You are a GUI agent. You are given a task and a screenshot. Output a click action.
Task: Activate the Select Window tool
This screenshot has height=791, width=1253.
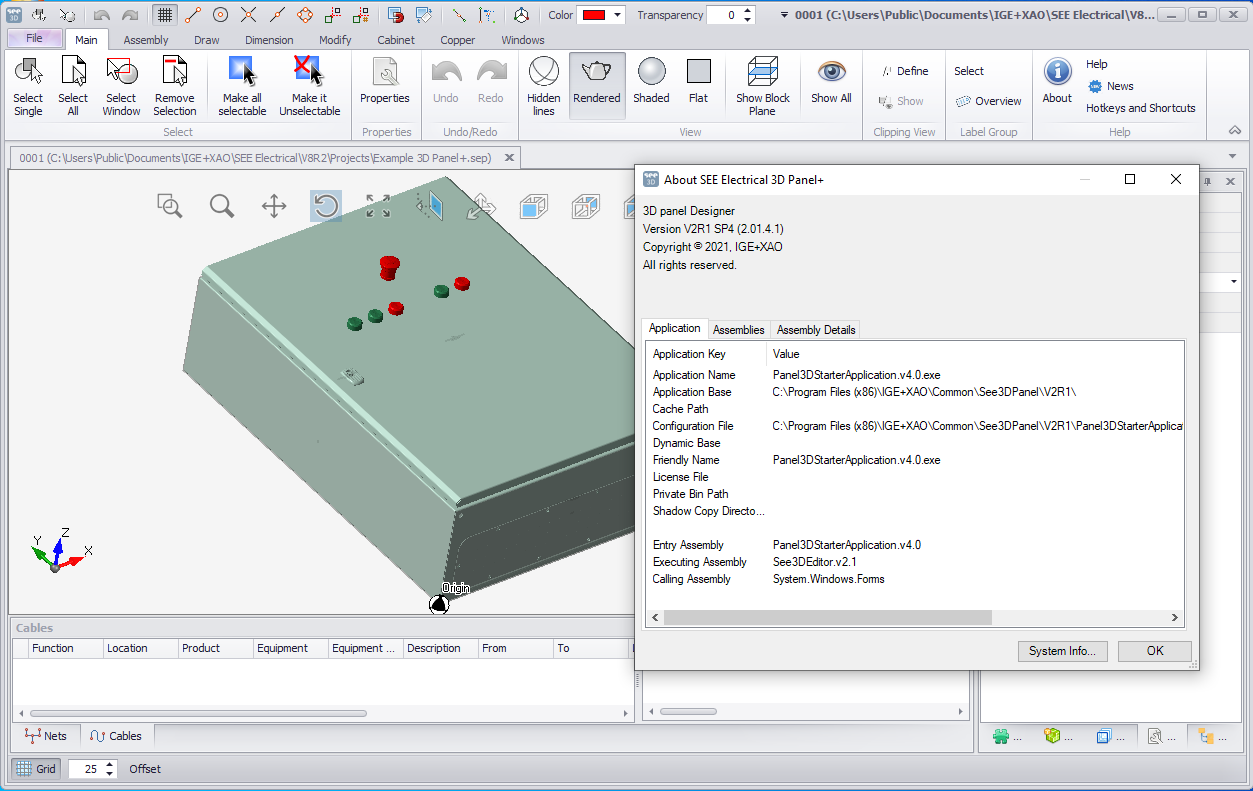pos(121,86)
